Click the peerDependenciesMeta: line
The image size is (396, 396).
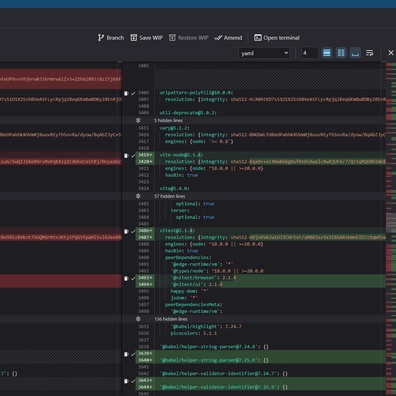pyautogui.click(x=194, y=304)
